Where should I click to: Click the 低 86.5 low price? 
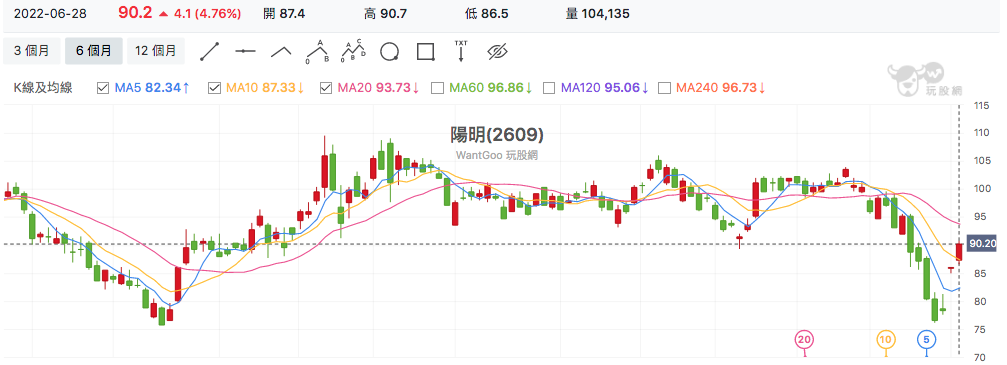click(486, 13)
